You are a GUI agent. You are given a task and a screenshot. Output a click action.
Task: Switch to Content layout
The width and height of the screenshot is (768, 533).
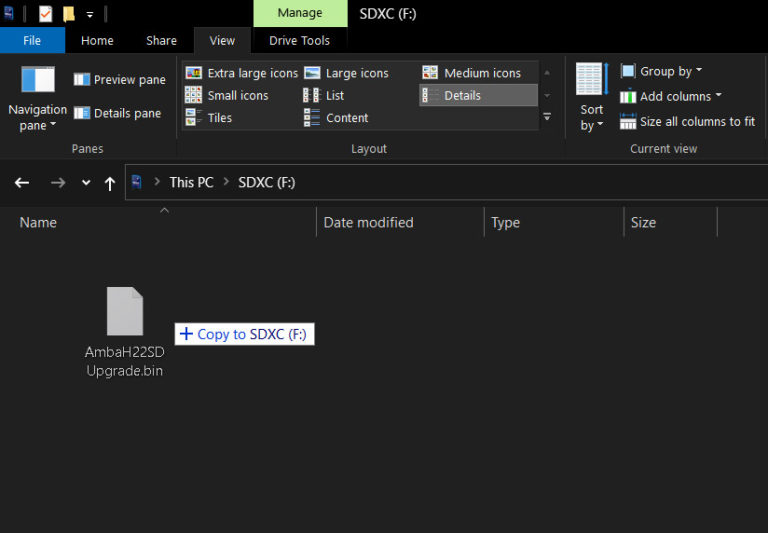336,118
